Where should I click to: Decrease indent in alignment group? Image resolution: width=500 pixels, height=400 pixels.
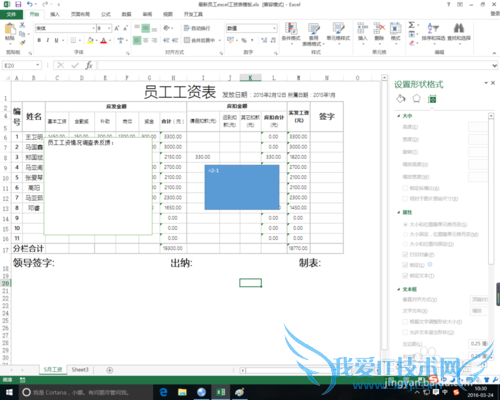pyautogui.click(x=166, y=40)
